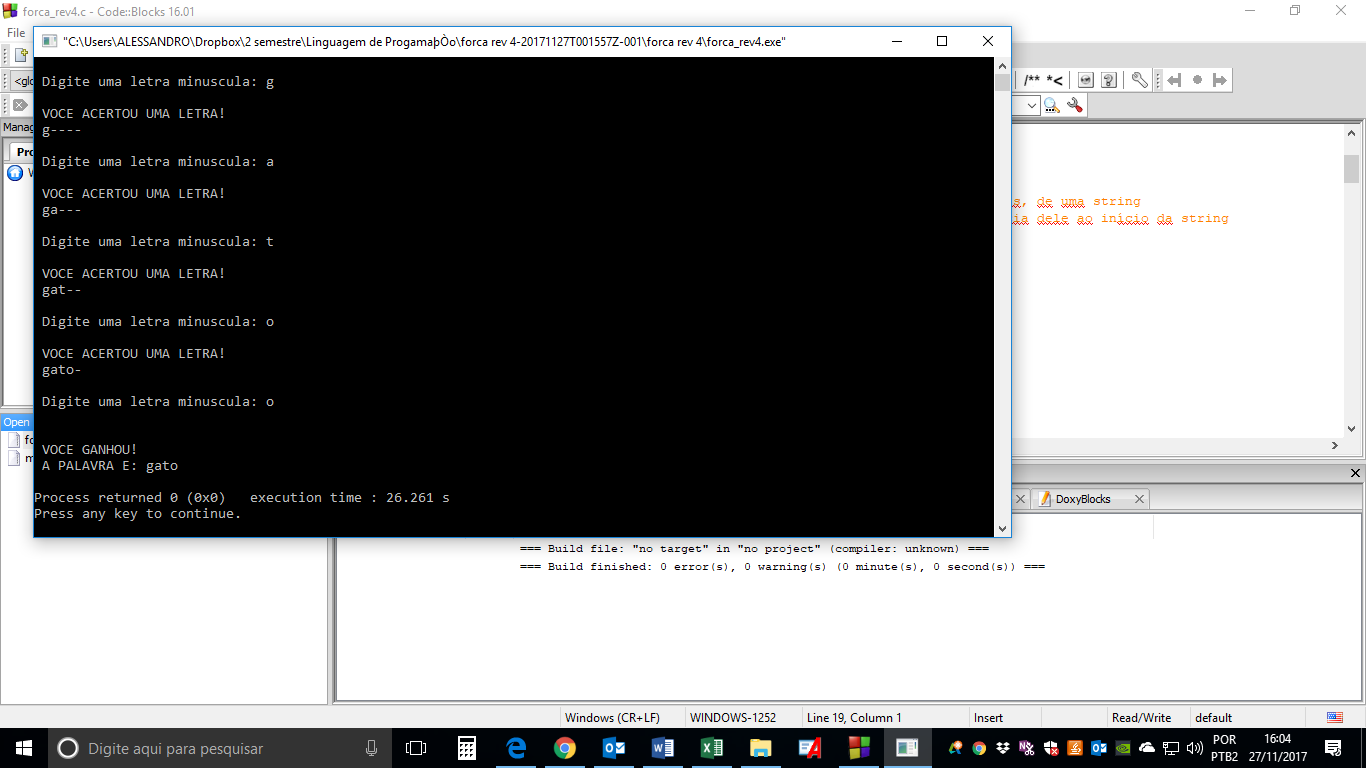Click the POR PTB2 language indicator
The image size is (1366, 768).
[x=1224, y=748]
